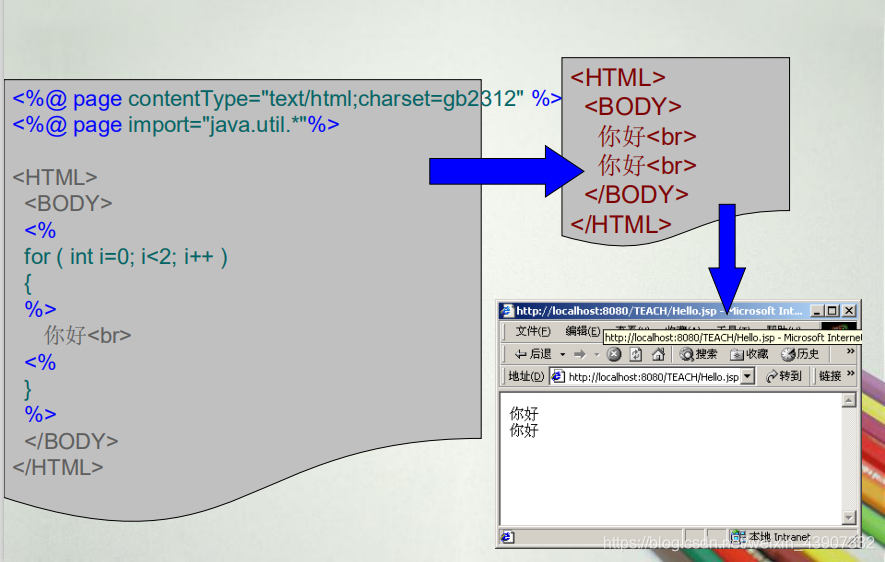This screenshot has width=885, height=562.
Task: Click the for ( int i=0; i<2; i++ ) line
Action: point(126,257)
